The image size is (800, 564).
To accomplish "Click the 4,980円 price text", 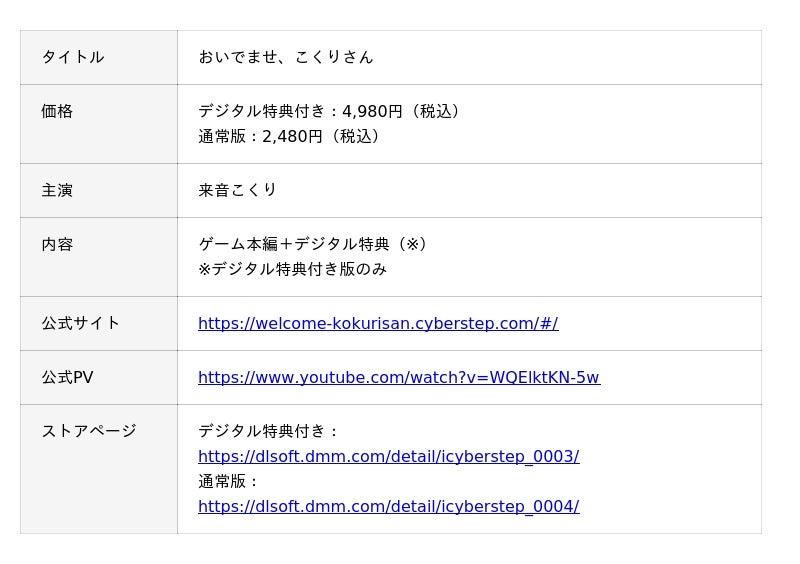I will point(372,111).
